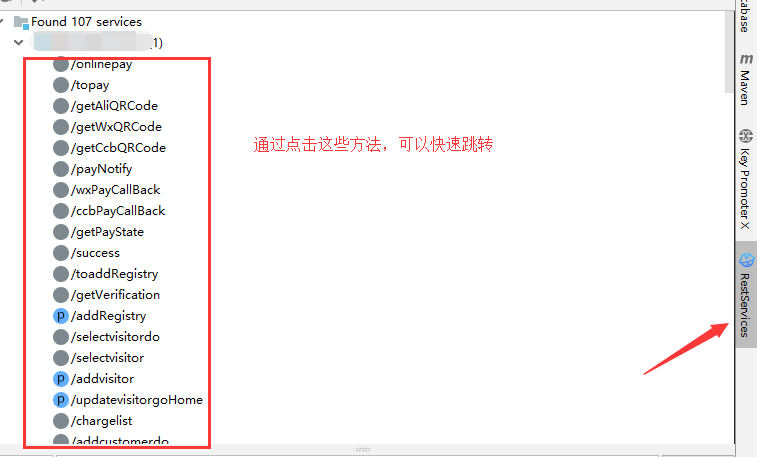
Task: Select the Found 107 services root node
Action: pos(86,22)
